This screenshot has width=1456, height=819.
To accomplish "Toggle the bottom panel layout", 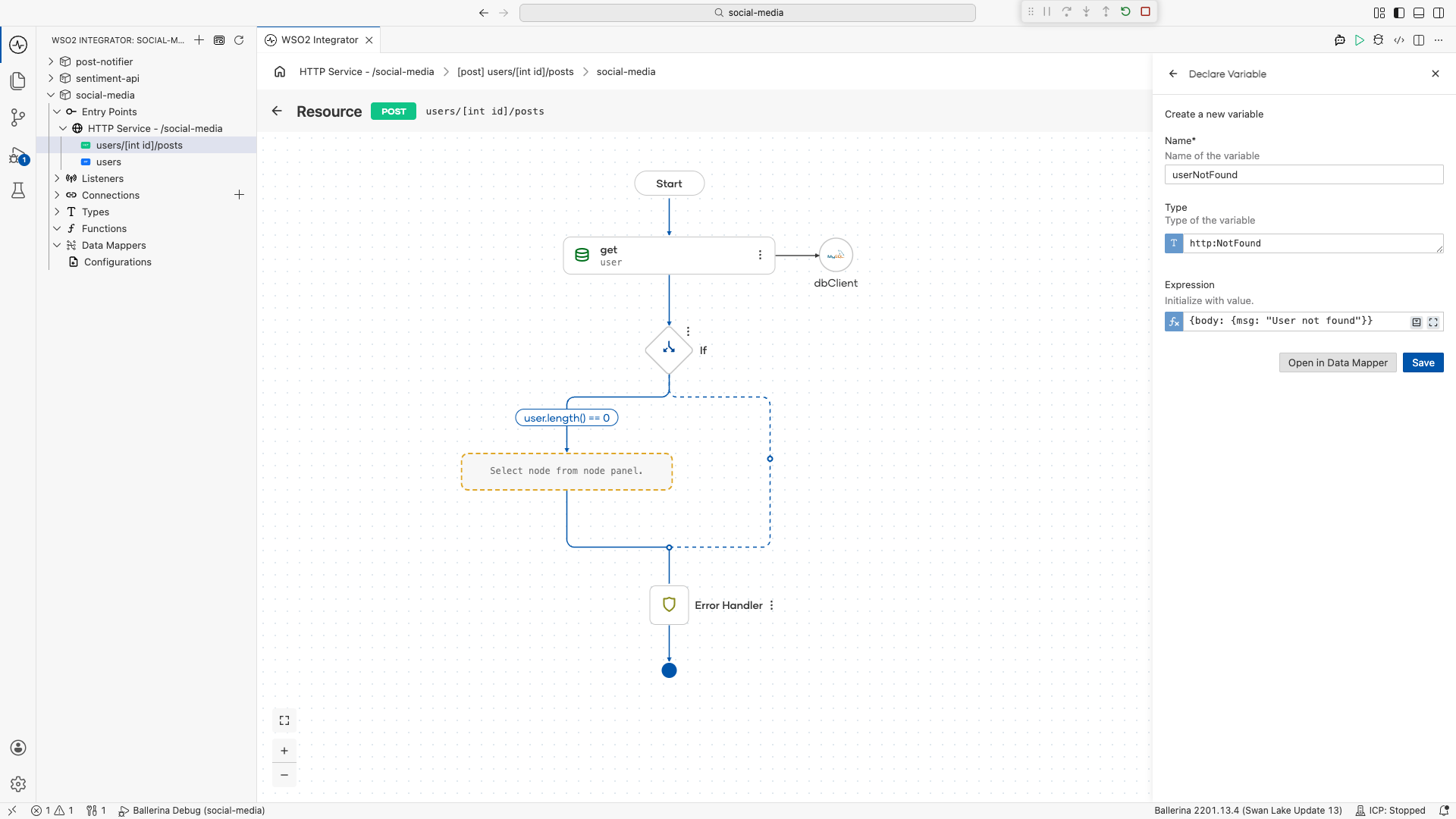I will pos(1419,13).
